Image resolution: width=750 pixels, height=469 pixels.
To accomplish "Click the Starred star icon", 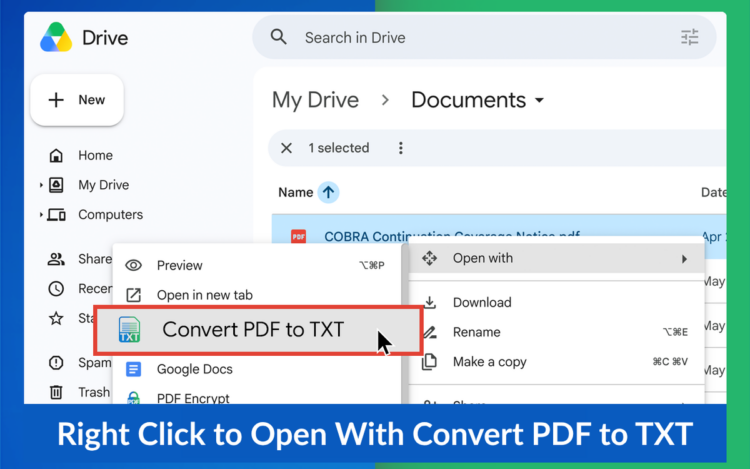I will coord(56,318).
